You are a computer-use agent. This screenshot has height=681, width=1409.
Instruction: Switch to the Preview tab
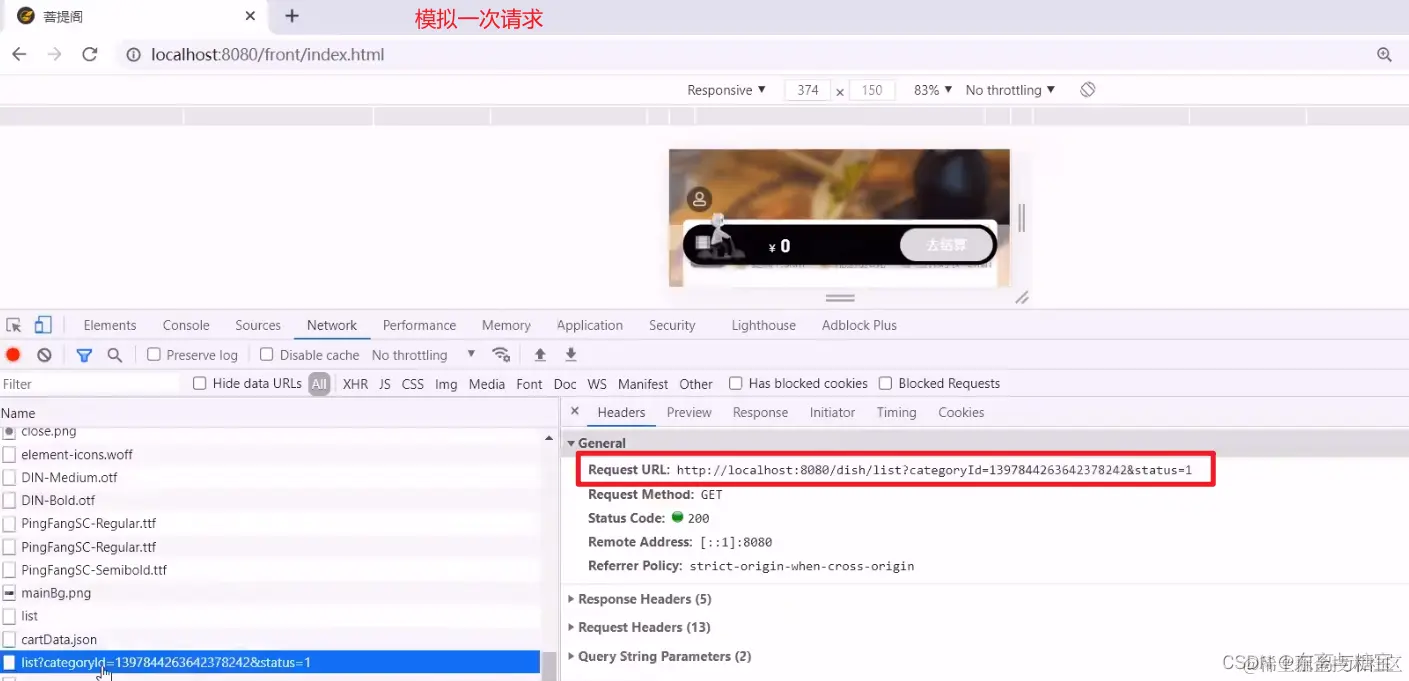point(689,412)
